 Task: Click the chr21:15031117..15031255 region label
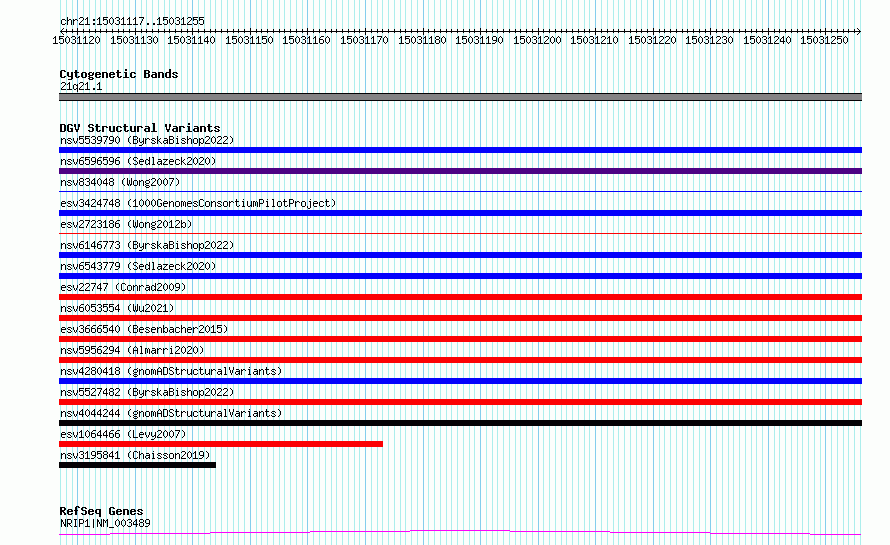click(132, 21)
